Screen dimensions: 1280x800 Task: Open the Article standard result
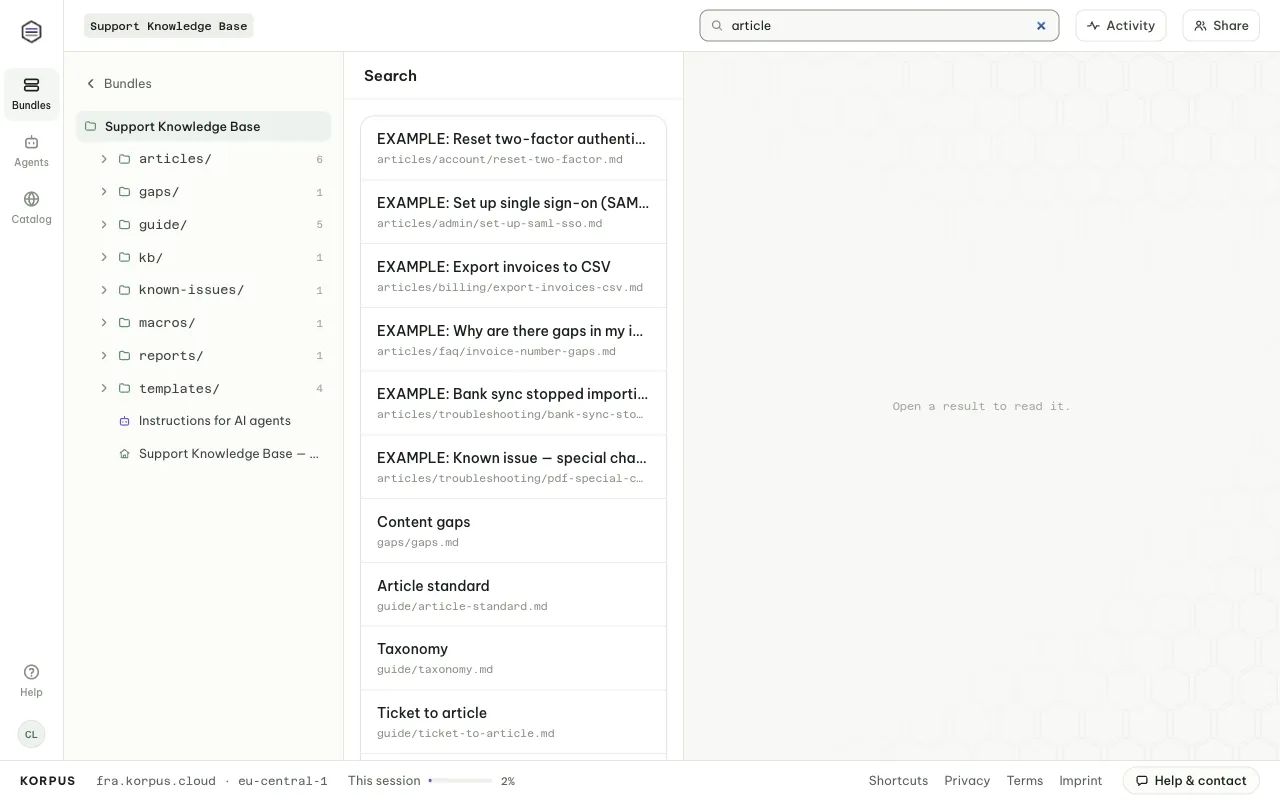[513, 595]
